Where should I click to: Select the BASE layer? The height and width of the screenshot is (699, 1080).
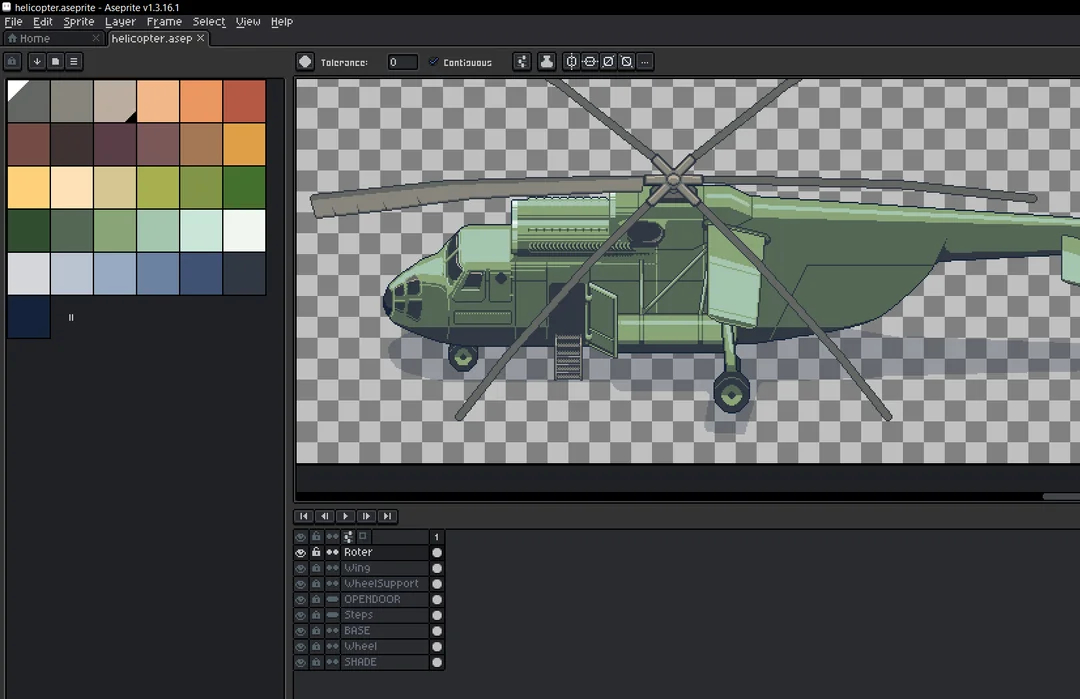357,631
